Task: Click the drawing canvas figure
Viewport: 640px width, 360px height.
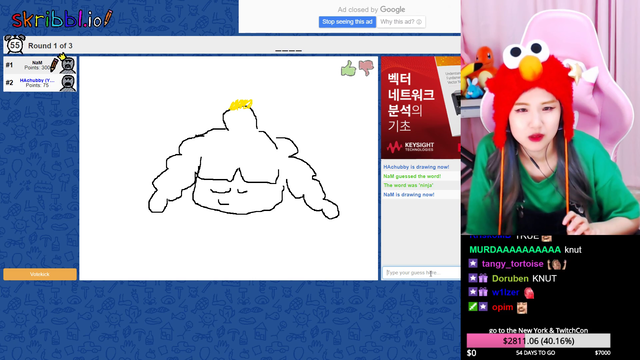Action: coord(243,159)
